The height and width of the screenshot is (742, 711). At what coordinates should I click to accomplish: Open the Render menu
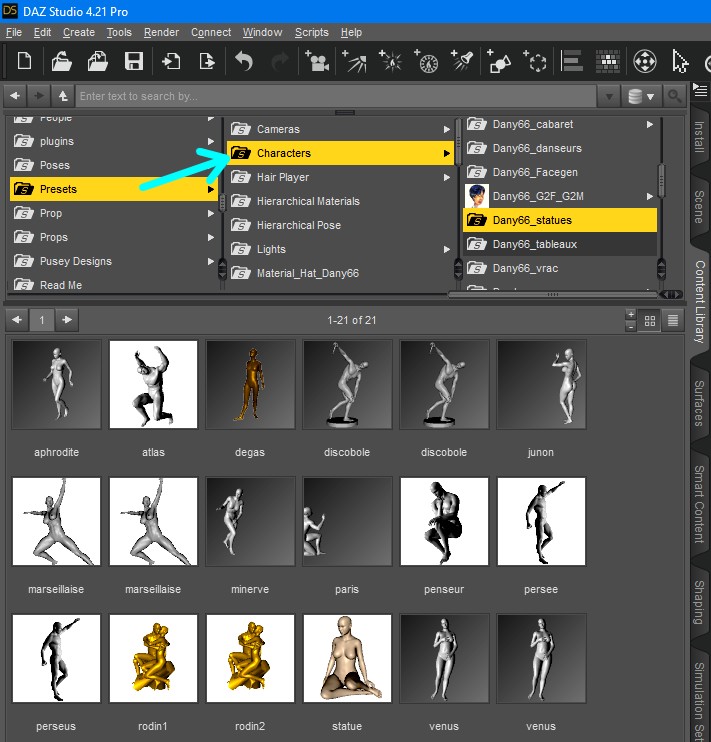[x=161, y=32]
